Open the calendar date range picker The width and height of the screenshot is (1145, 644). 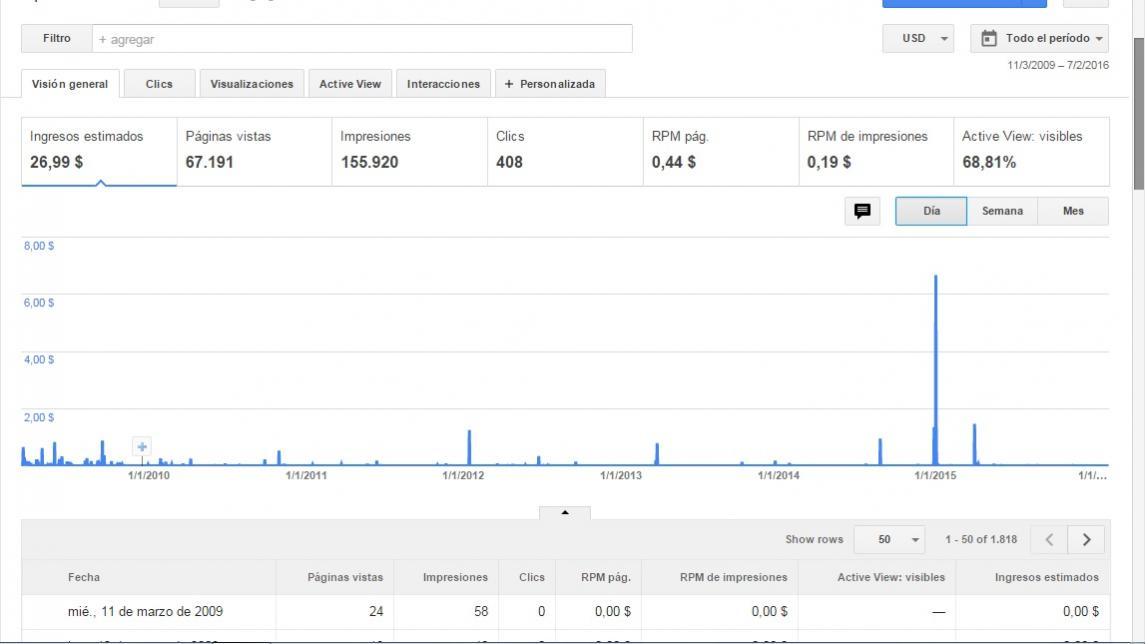click(x=1043, y=39)
